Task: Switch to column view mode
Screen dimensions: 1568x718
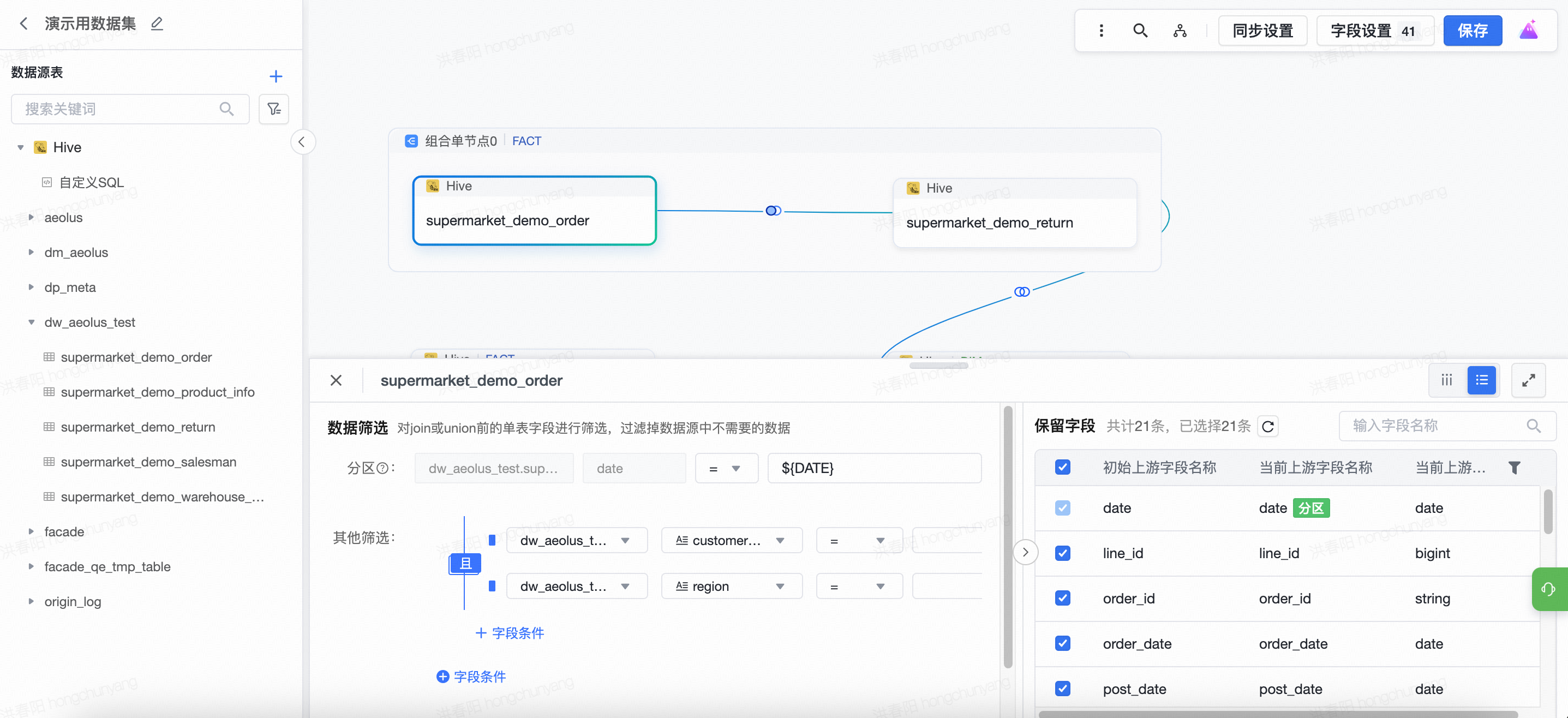Action: pos(1447,380)
